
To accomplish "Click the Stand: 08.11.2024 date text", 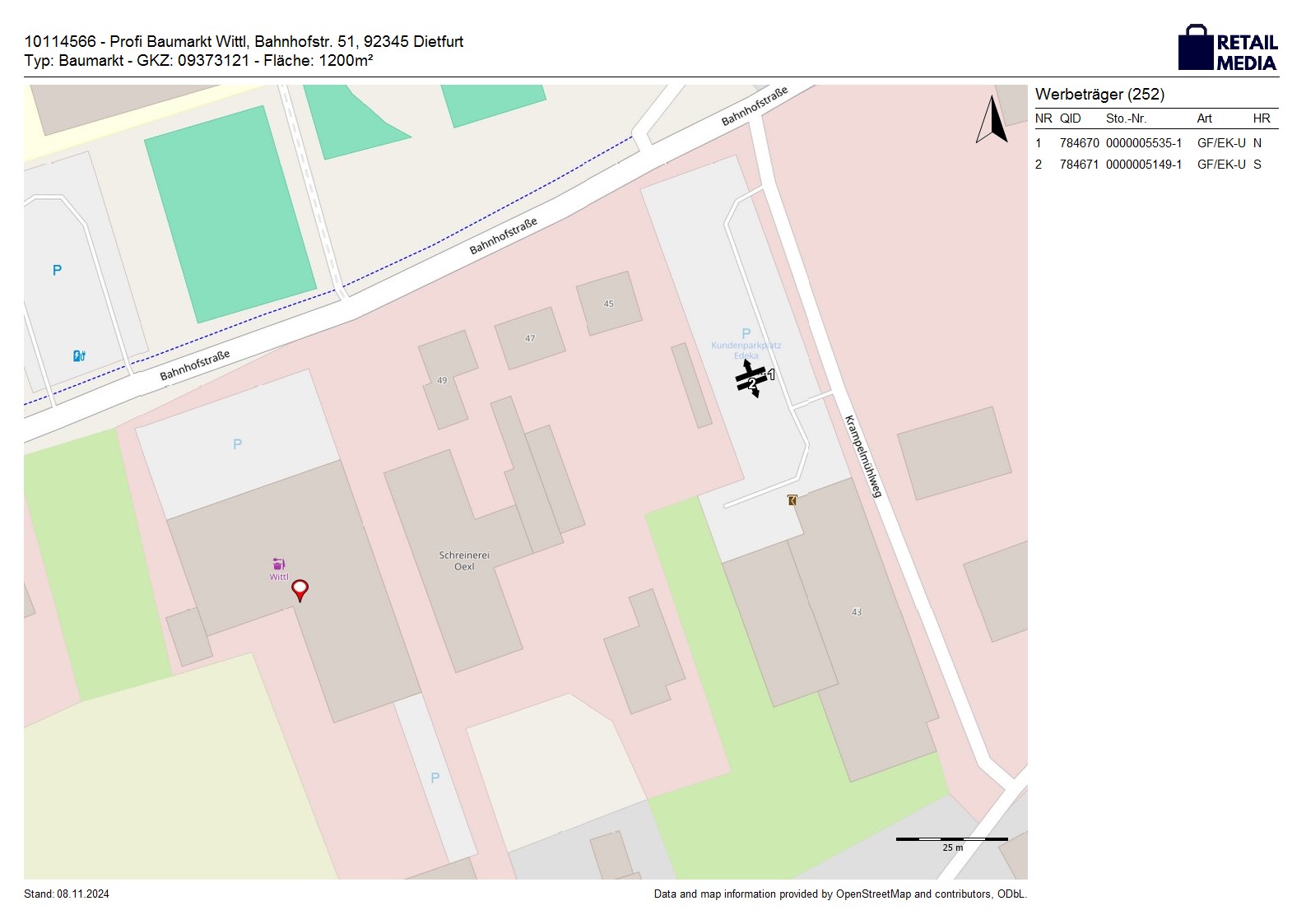I will point(67,894).
